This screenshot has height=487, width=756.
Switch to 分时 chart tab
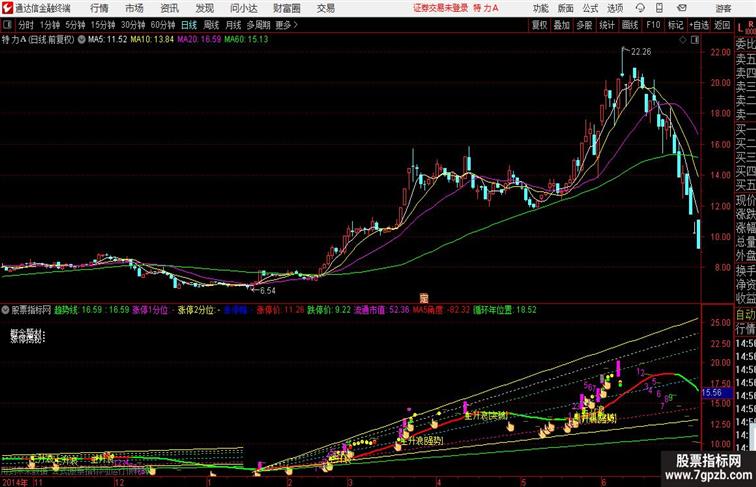pyautogui.click(x=26, y=25)
